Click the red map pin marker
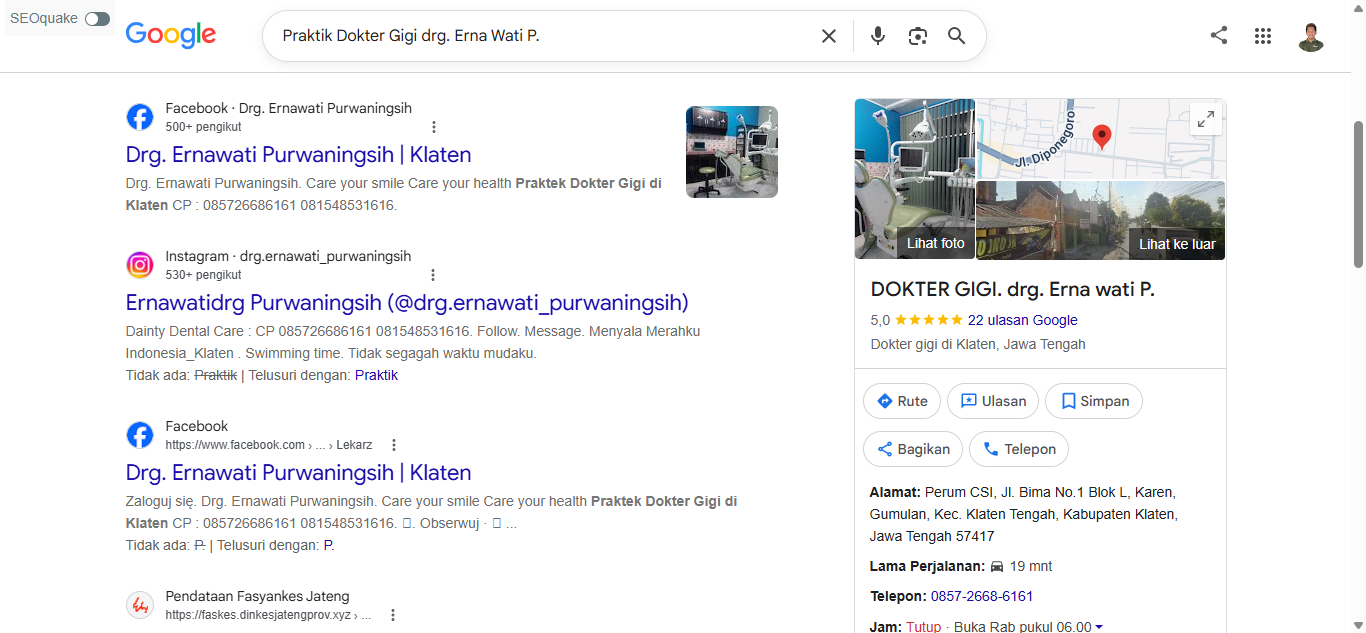 (x=1101, y=137)
